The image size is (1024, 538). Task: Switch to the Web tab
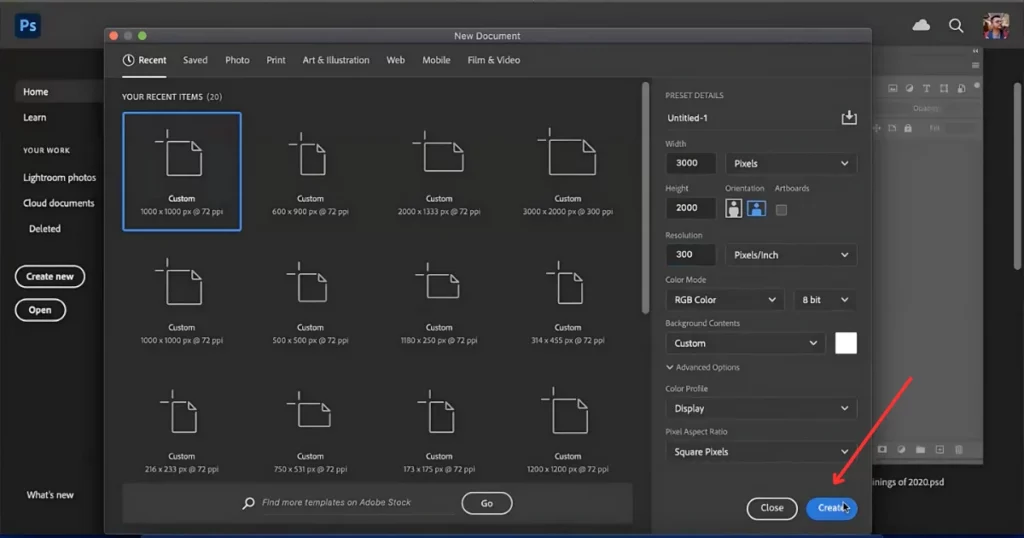coord(395,60)
